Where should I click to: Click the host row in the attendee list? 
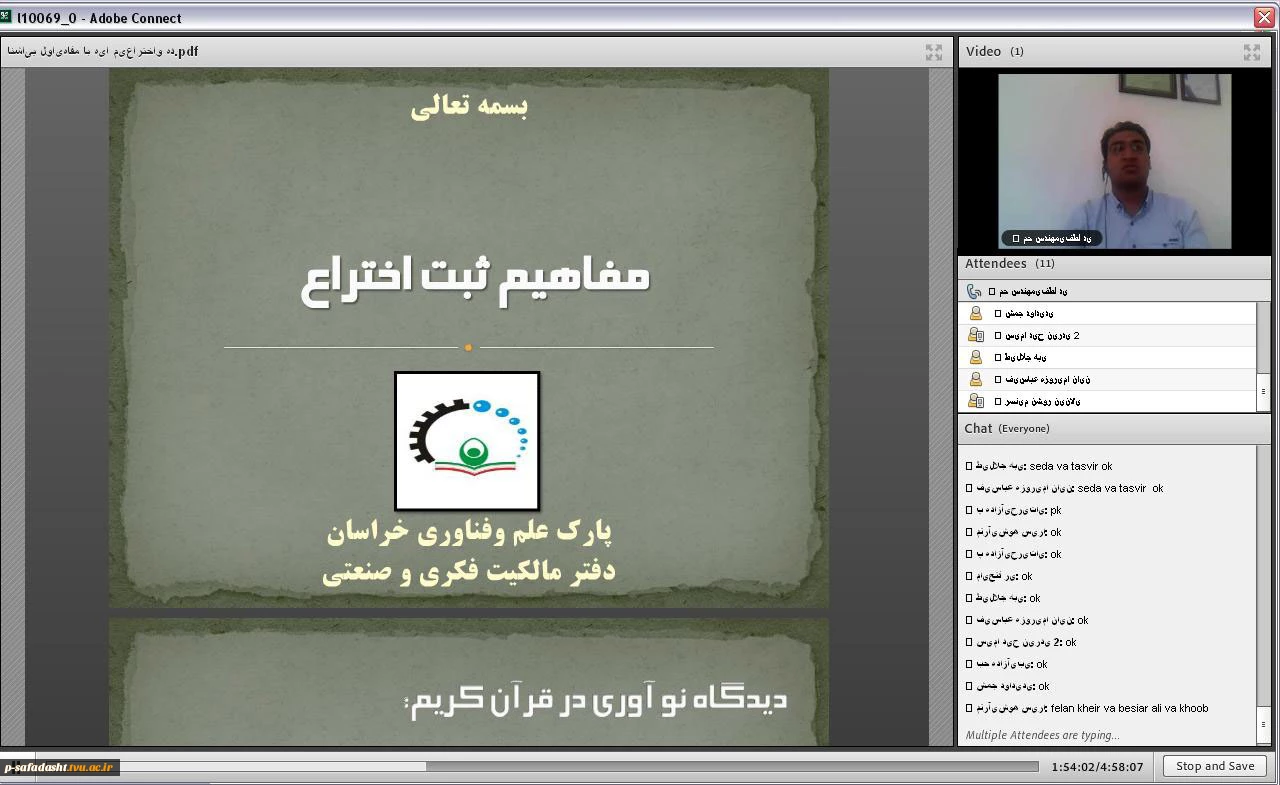point(1114,291)
